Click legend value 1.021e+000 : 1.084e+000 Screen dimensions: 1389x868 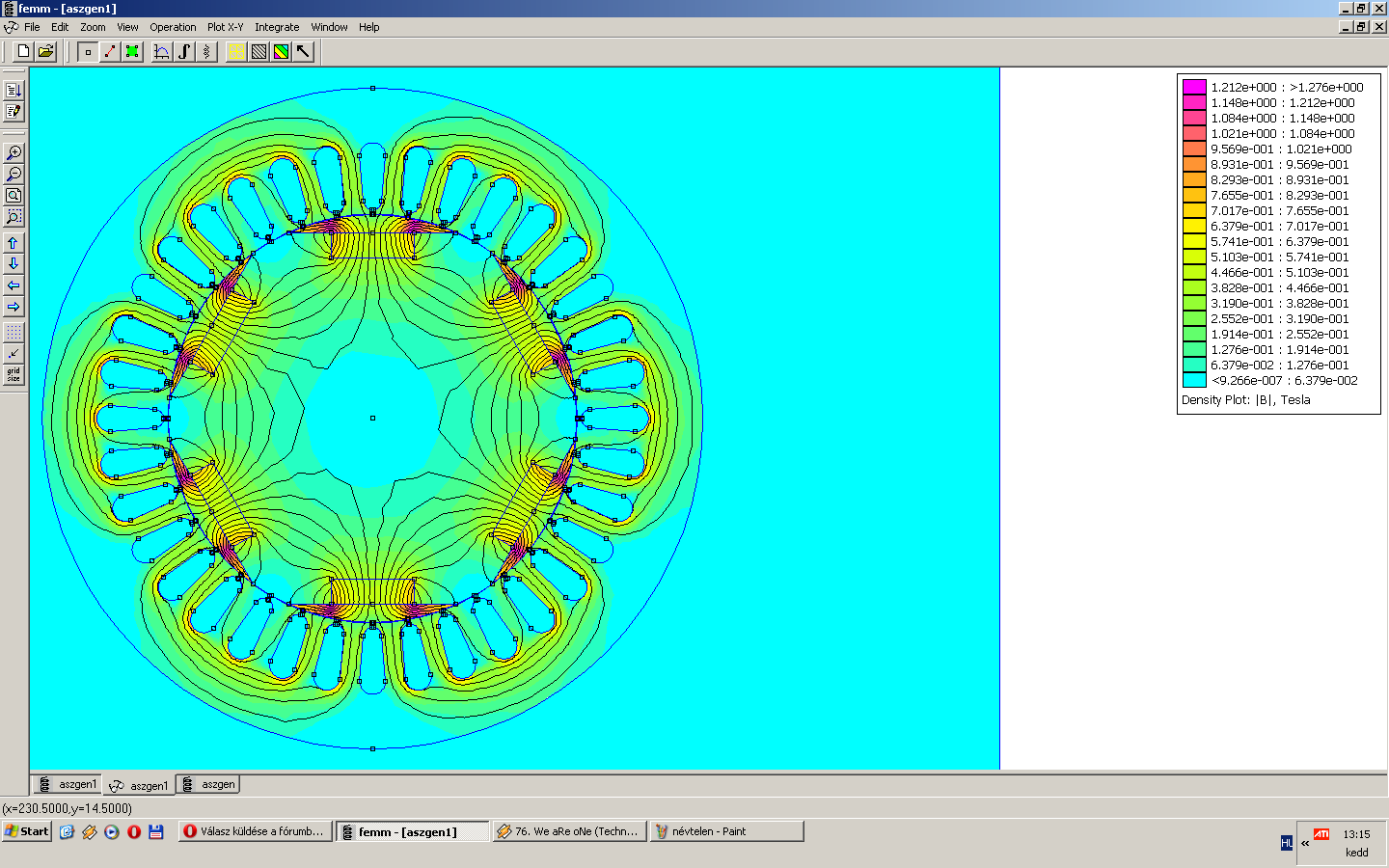1282,133
